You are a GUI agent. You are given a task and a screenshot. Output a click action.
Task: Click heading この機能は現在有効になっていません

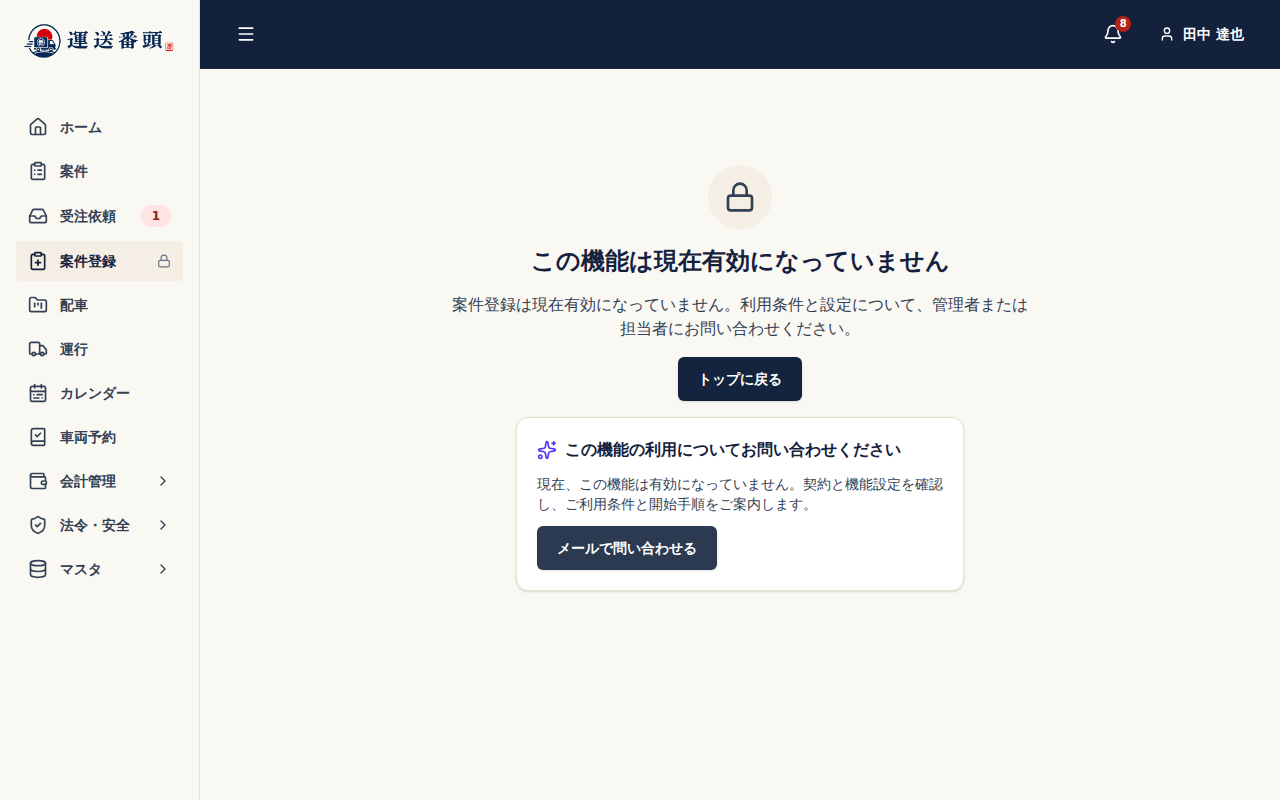[x=740, y=261]
